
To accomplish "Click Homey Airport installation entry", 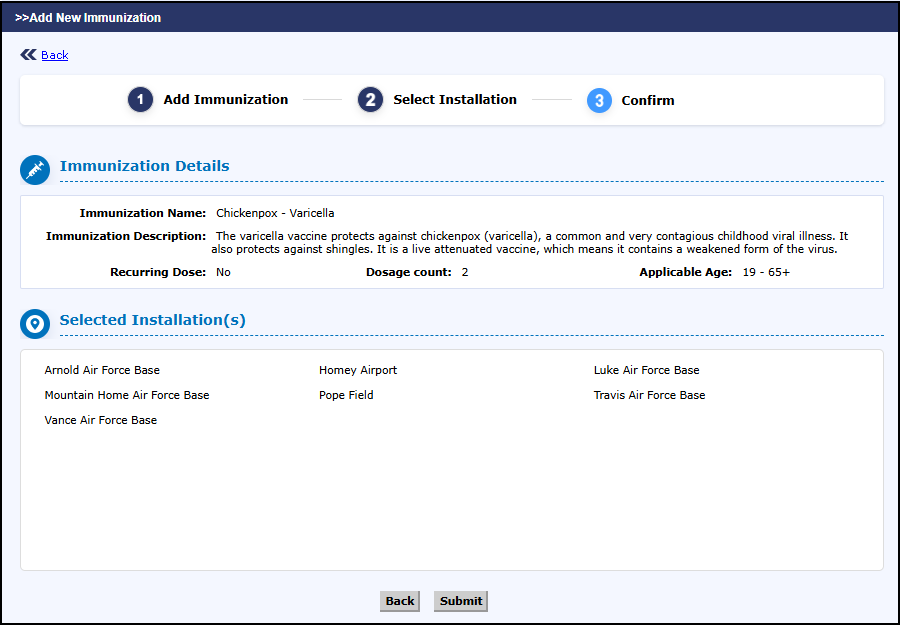I will pyautogui.click(x=358, y=370).
